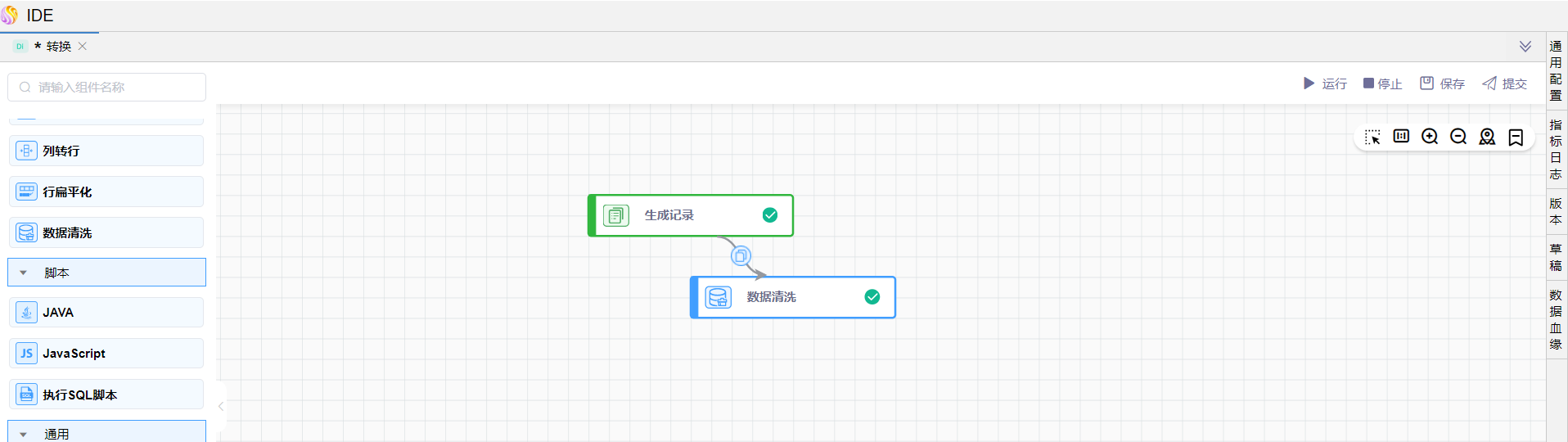Click the marquee selection tool icon
1568x442 pixels.
tap(1372, 137)
